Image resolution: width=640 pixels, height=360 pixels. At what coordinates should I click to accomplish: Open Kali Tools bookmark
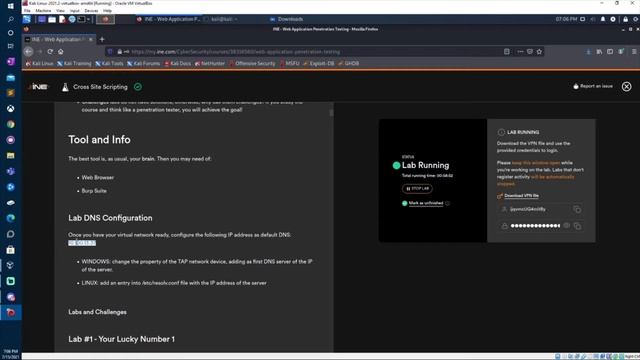pos(109,63)
